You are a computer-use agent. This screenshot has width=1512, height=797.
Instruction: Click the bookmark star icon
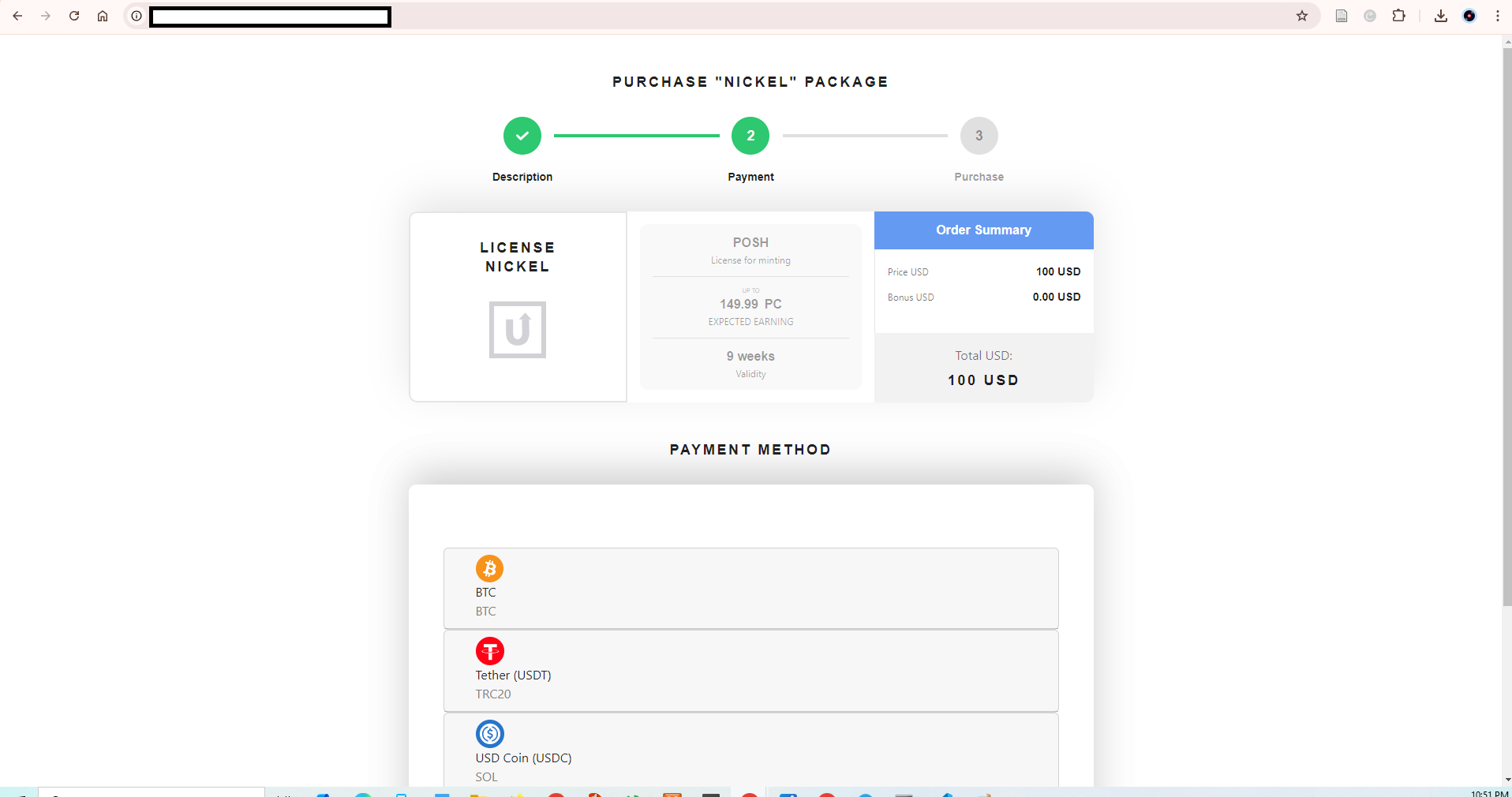coord(1302,16)
